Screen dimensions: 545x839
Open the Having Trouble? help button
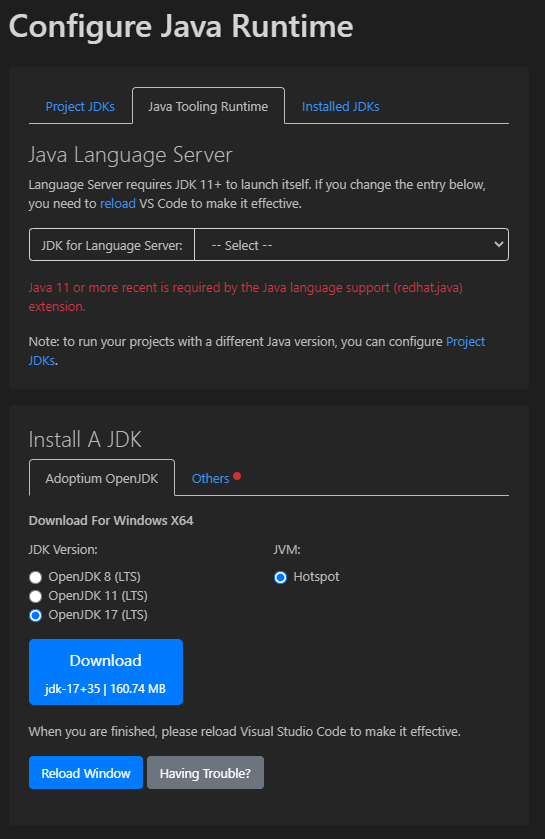tap(205, 773)
